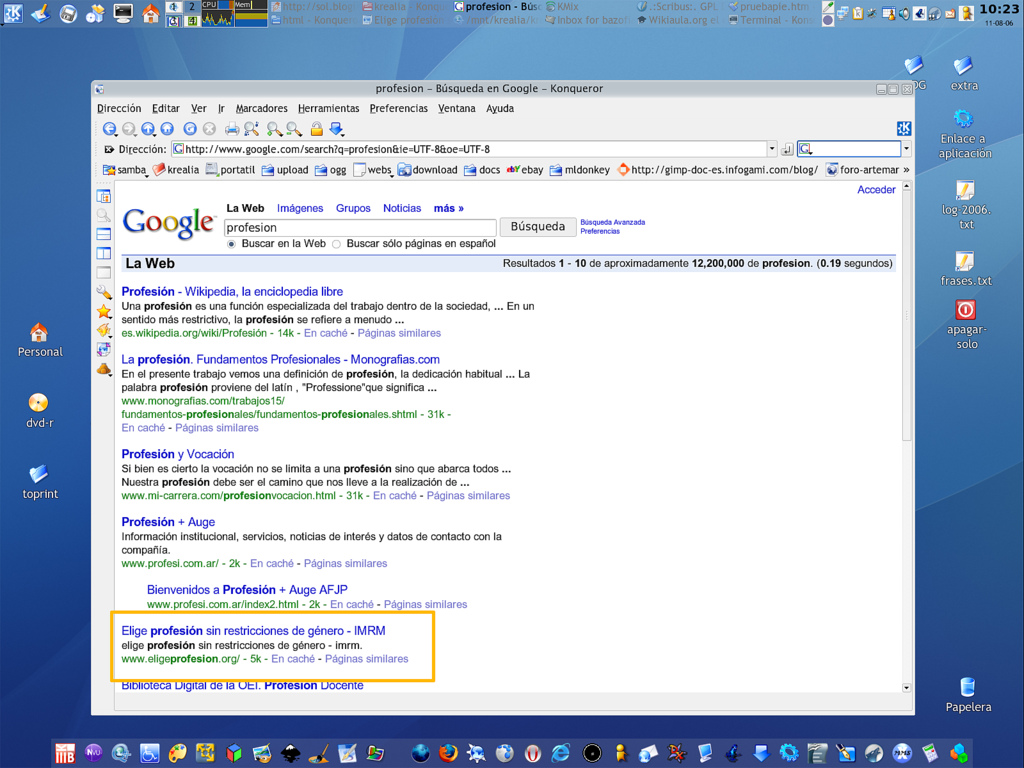Select the frases.txt desktop file
This screenshot has height=768, width=1024.
click(966, 269)
